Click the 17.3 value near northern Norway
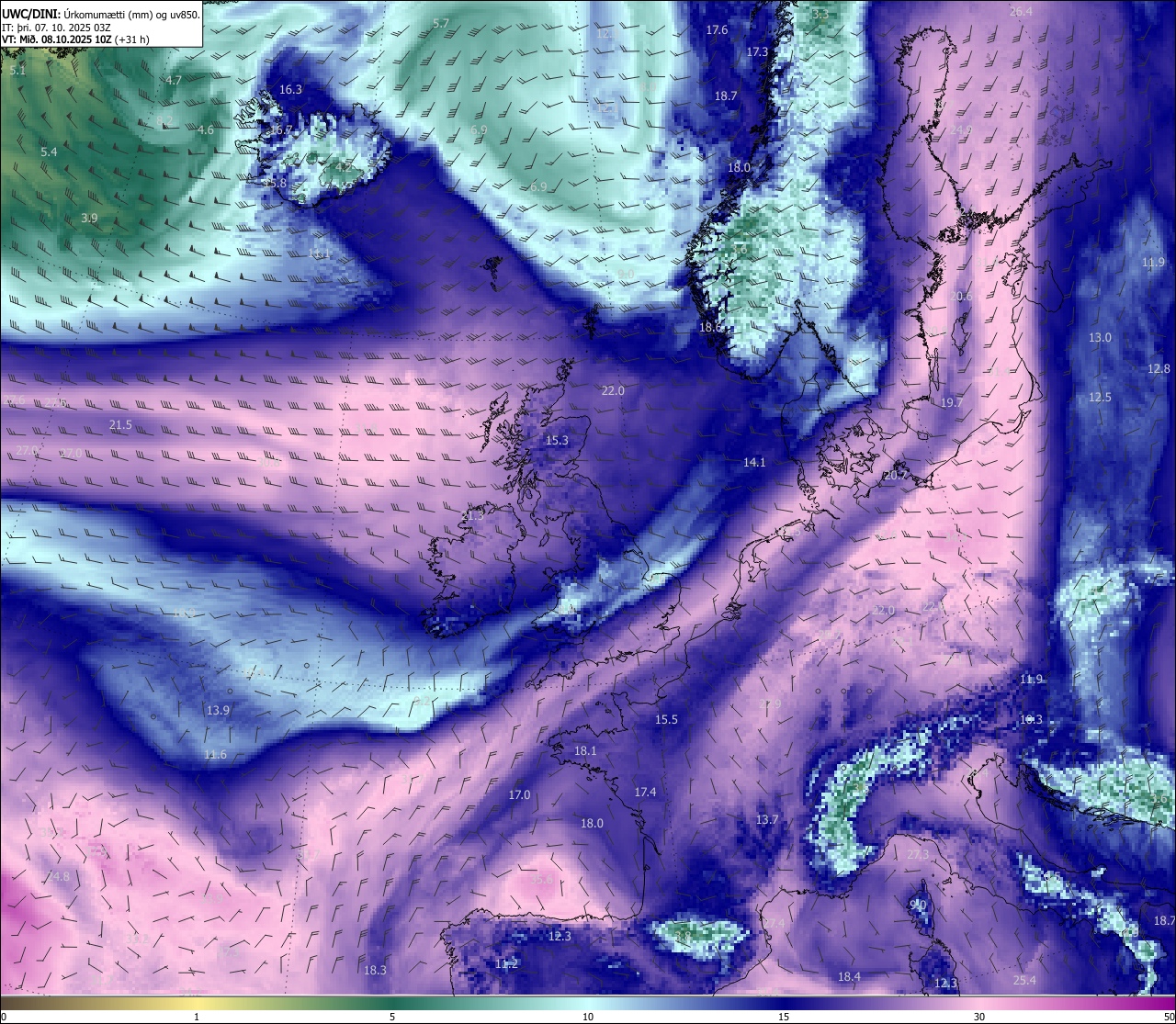 pyautogui.click(x=757, y=51)
